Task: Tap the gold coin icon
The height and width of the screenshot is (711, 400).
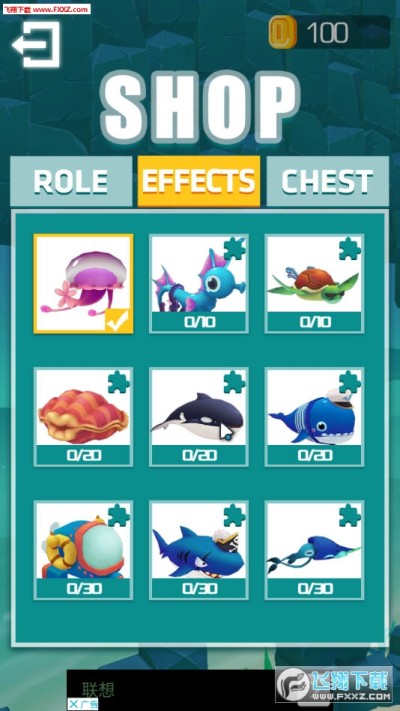Action: tap(282, 32)
